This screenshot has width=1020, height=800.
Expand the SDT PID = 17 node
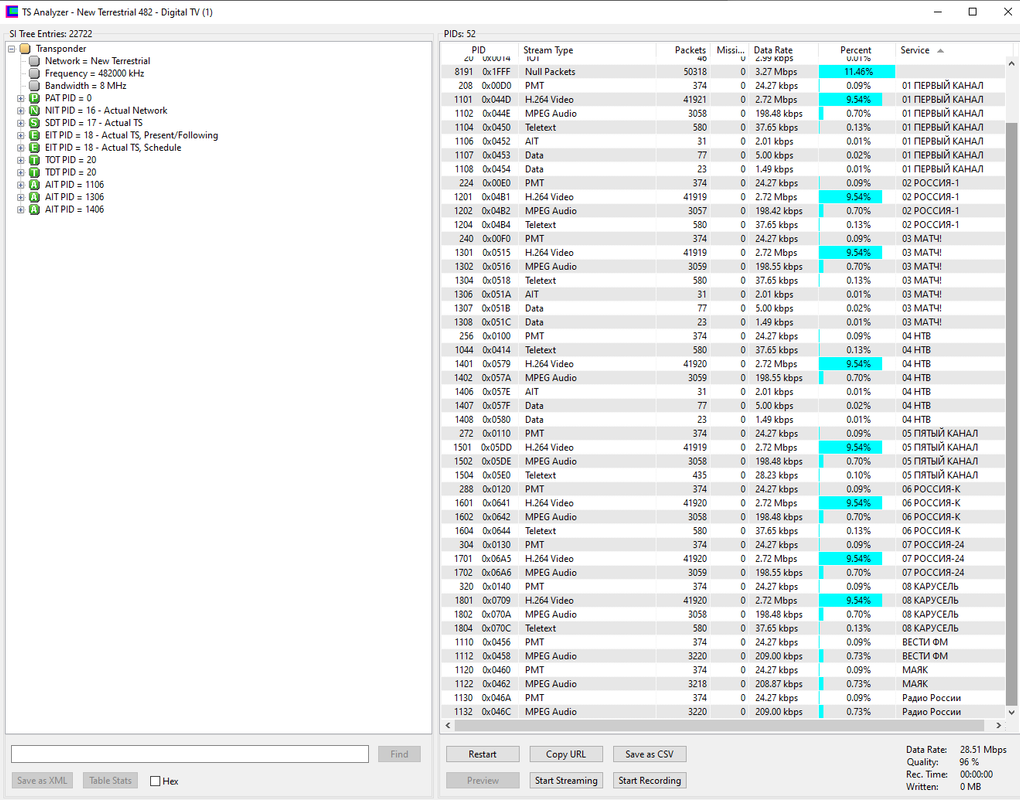20,123
